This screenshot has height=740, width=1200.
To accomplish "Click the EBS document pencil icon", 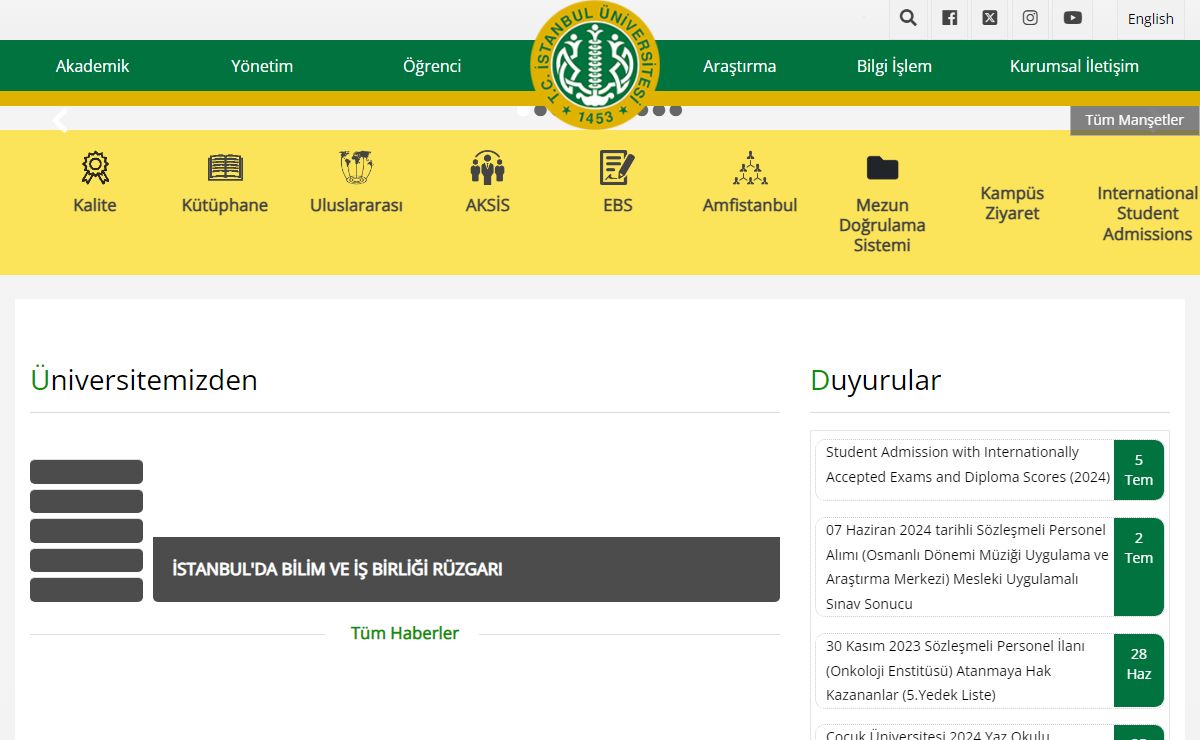I will pyautogui.click(x=617, y=167).
